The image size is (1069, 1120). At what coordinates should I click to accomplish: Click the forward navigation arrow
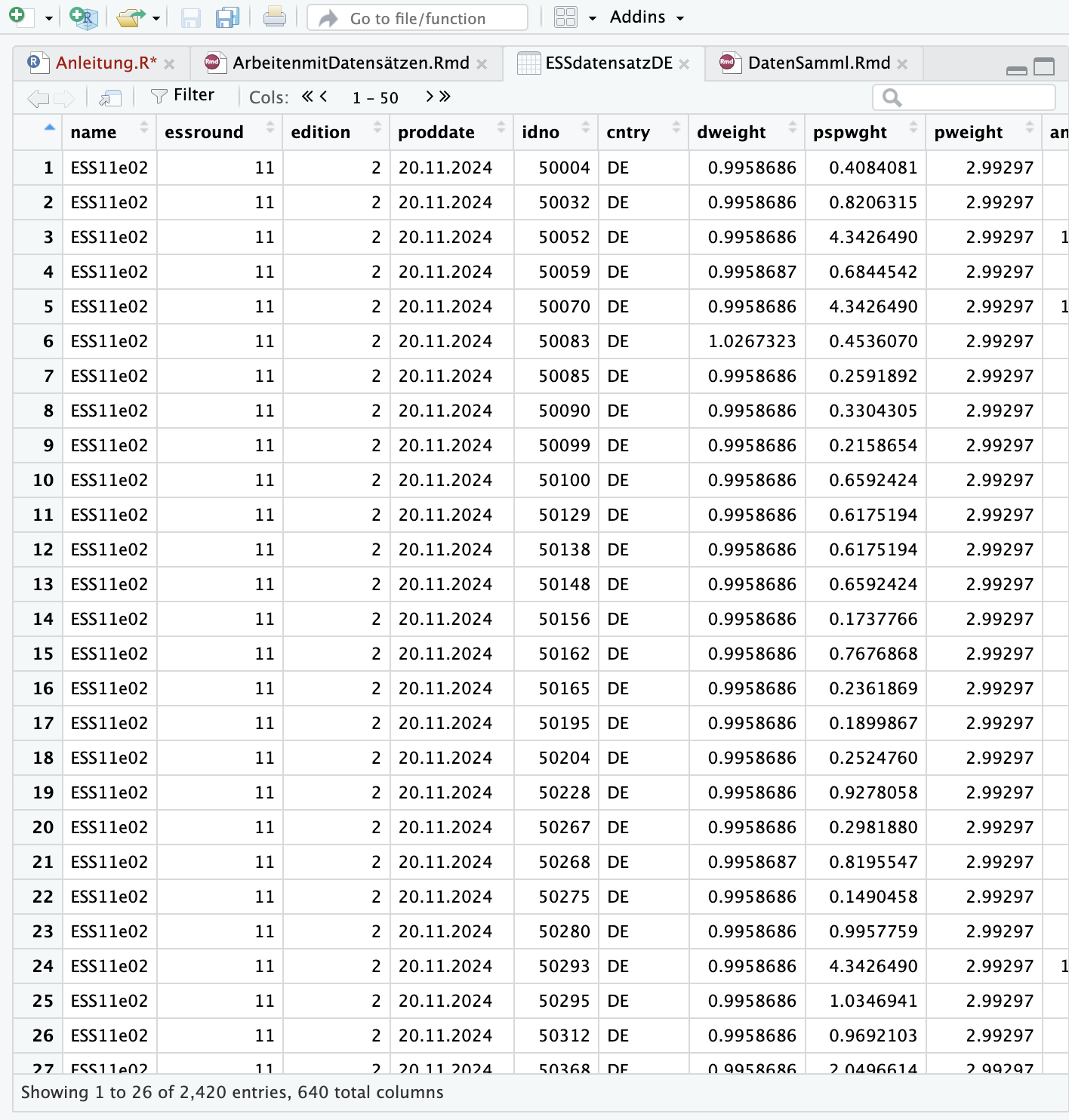pos(64,97)
